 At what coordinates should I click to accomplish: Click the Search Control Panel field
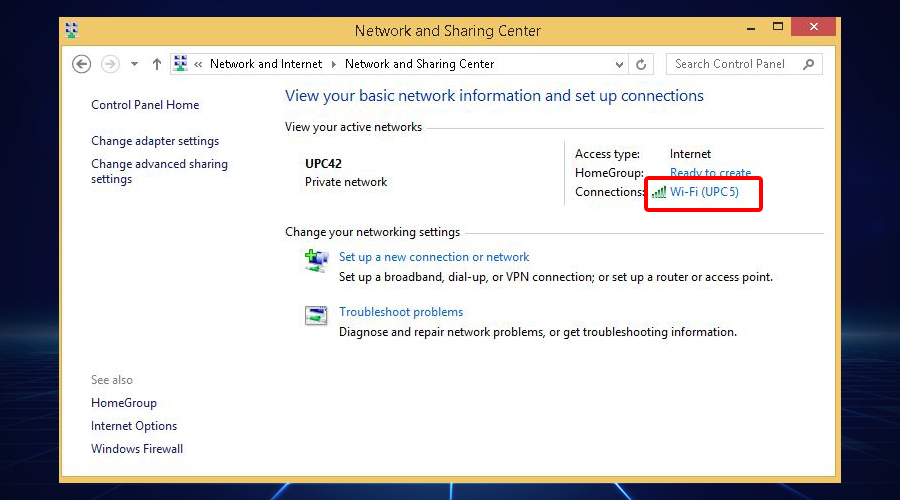click(x=744, y=64)
